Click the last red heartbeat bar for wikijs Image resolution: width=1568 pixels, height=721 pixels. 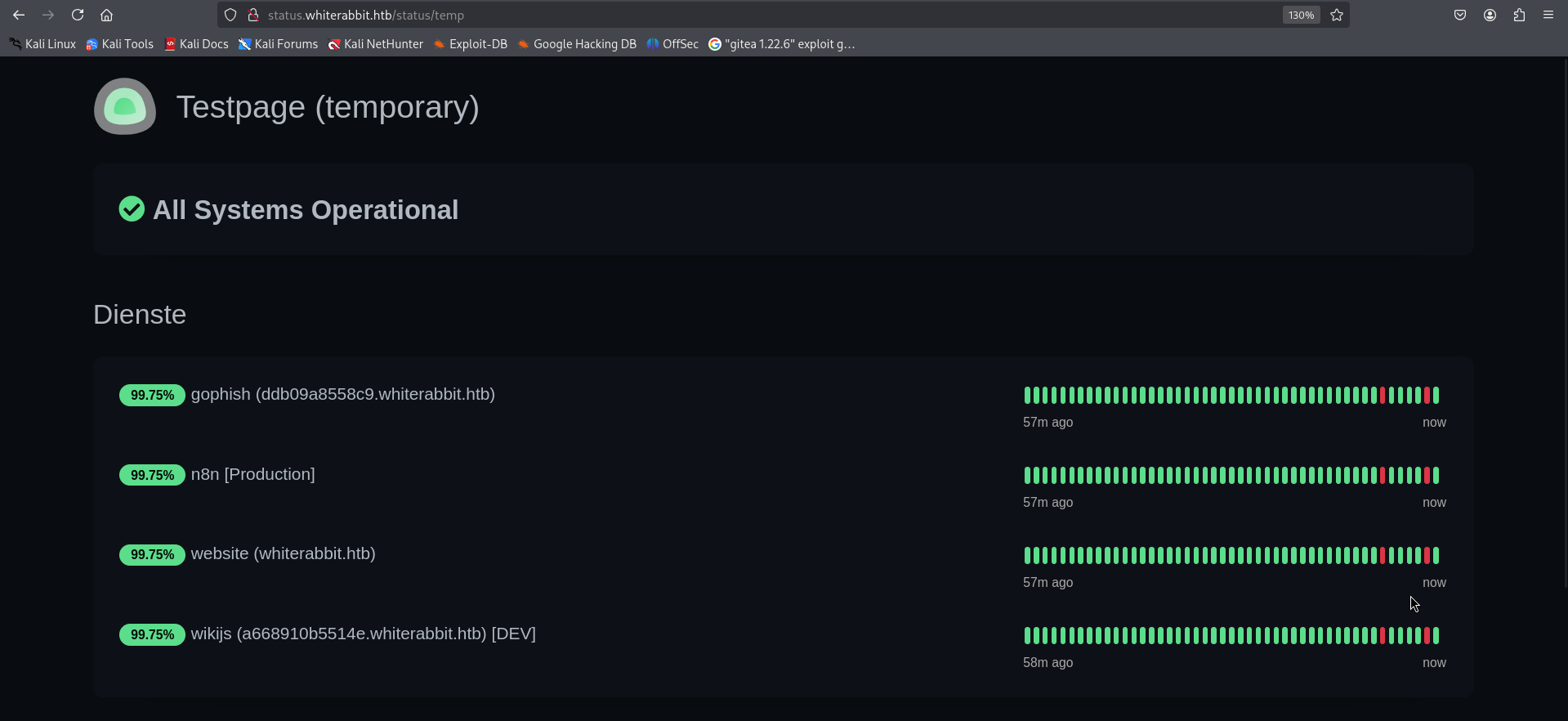1427,635
